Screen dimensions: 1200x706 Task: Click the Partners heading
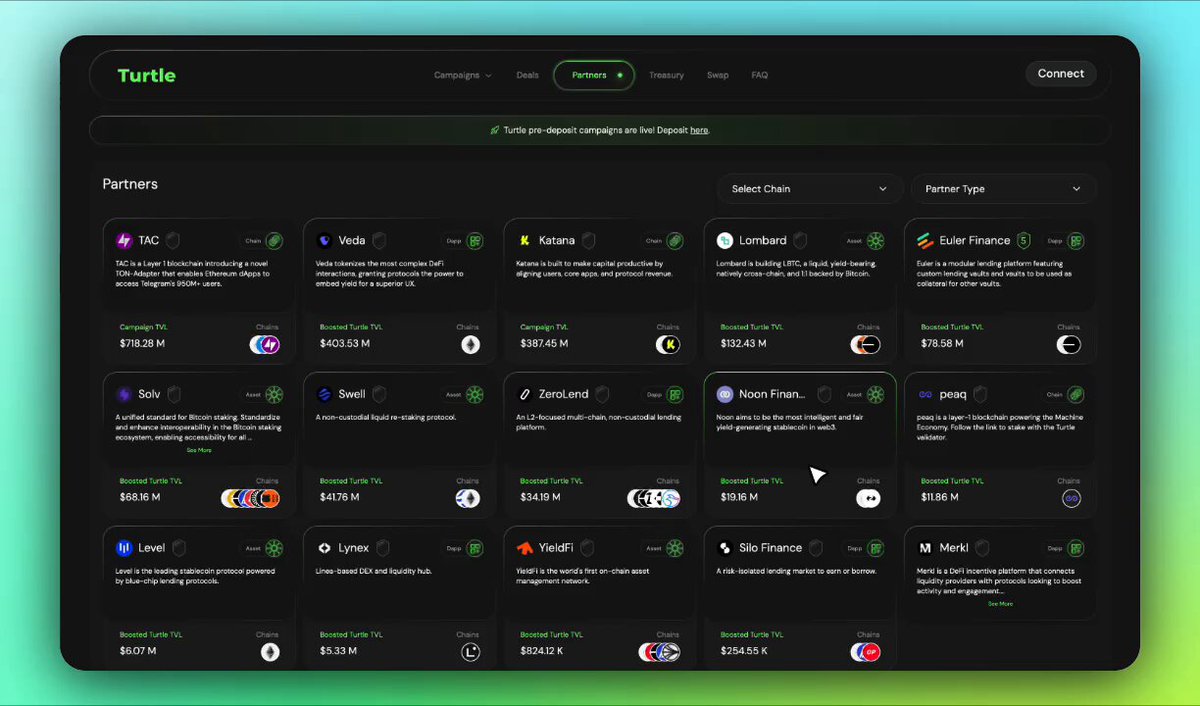coord(130,184)
